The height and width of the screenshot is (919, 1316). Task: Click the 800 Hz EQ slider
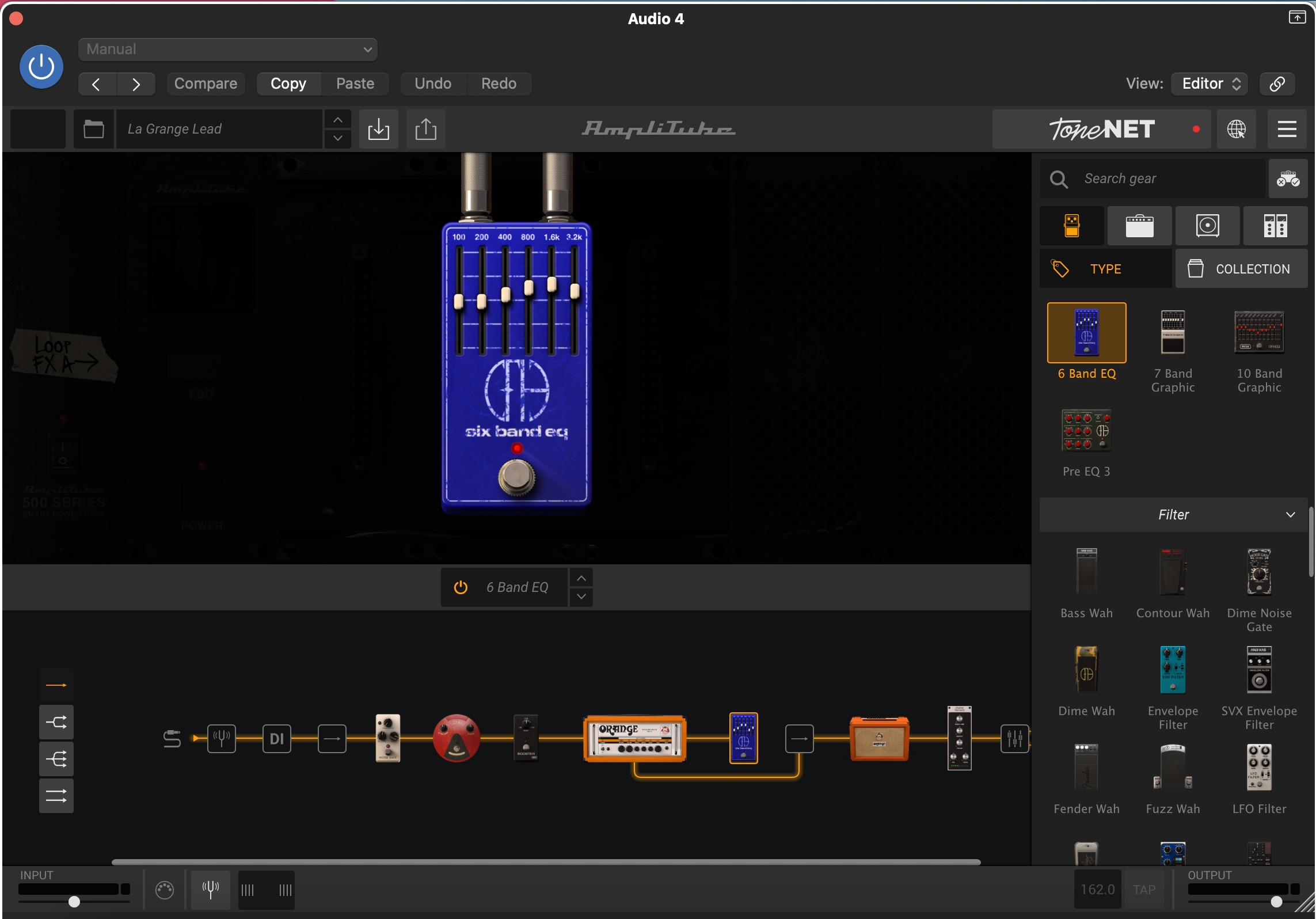point(528,287)
